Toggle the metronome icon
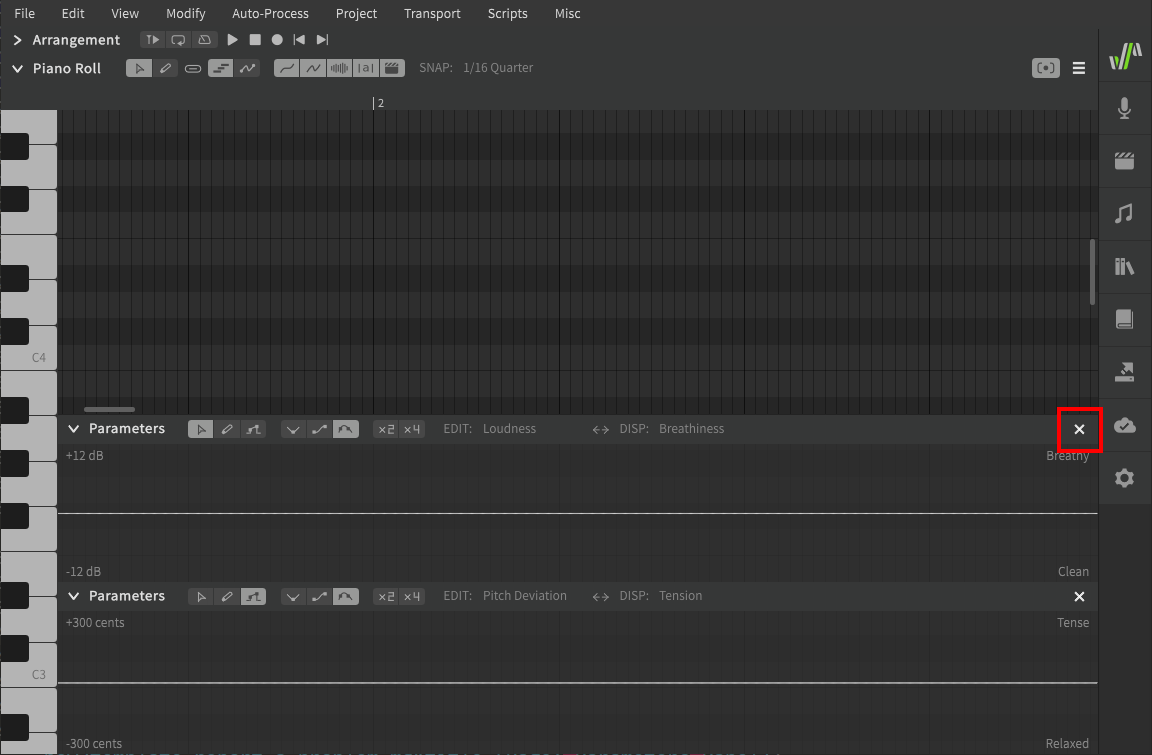 point(205,40)
